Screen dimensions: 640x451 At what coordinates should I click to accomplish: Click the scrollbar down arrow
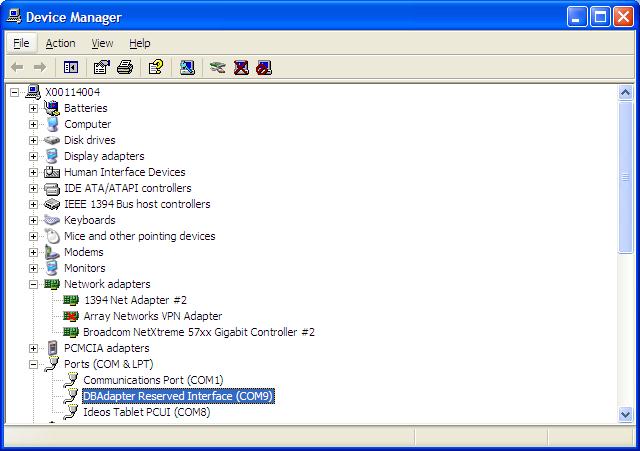click(x=625, y=415)
